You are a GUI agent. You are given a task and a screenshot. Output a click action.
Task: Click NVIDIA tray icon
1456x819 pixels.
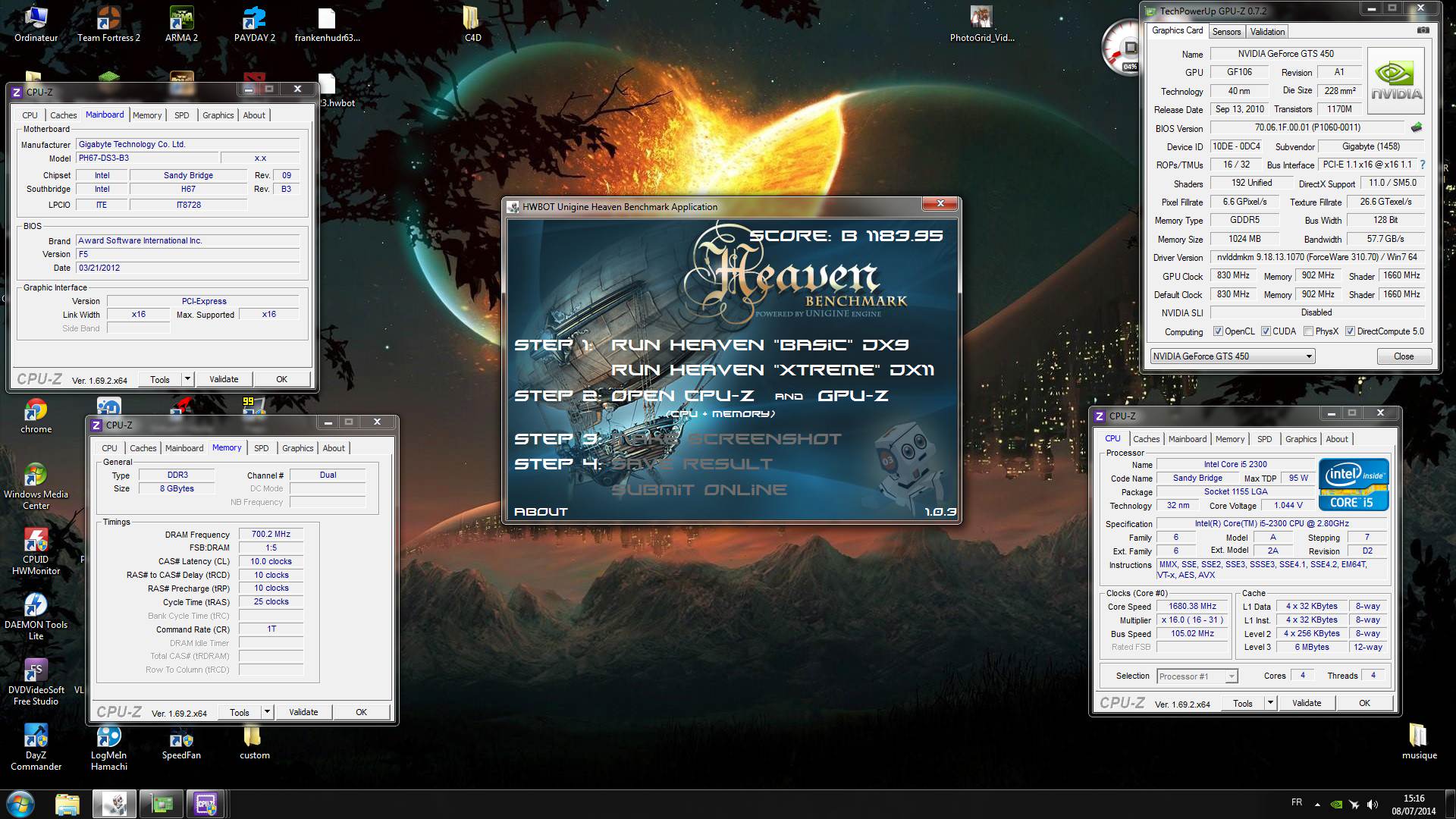[x=1337, y=804]
